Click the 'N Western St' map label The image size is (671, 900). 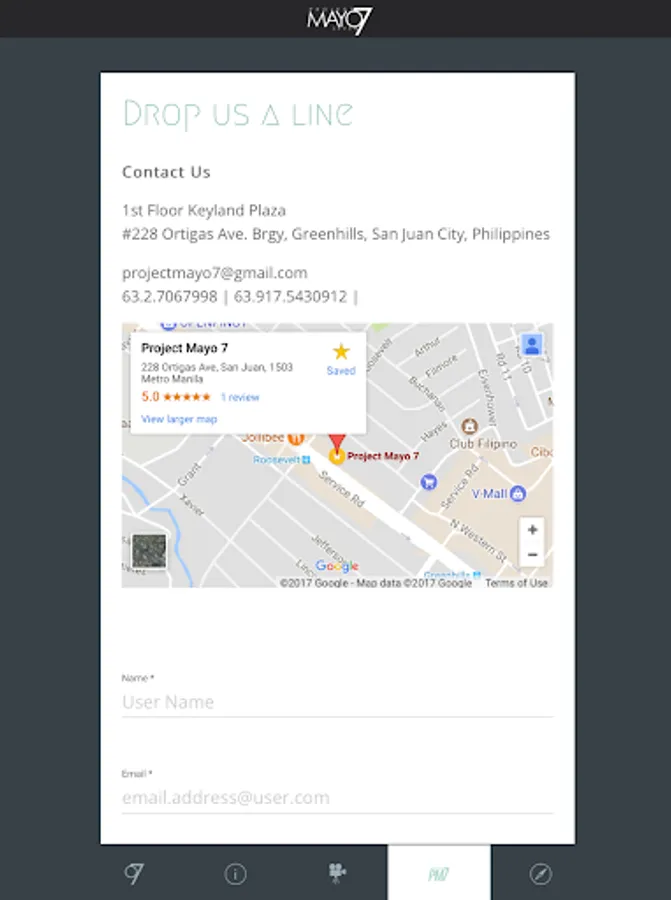click(478, 541)
